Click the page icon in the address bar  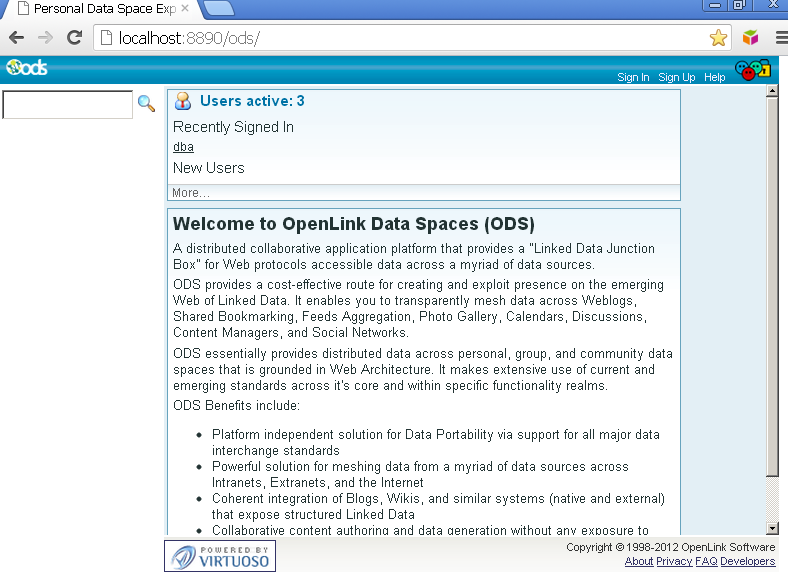tap(107, 38)
